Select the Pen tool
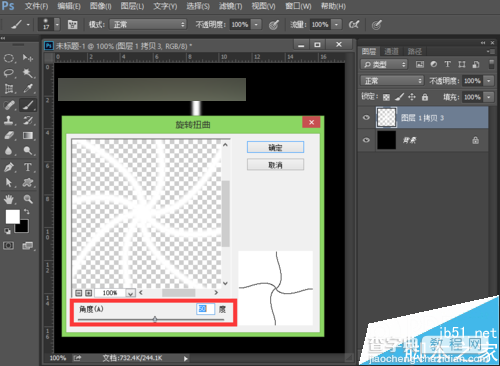 coord(9,167)
